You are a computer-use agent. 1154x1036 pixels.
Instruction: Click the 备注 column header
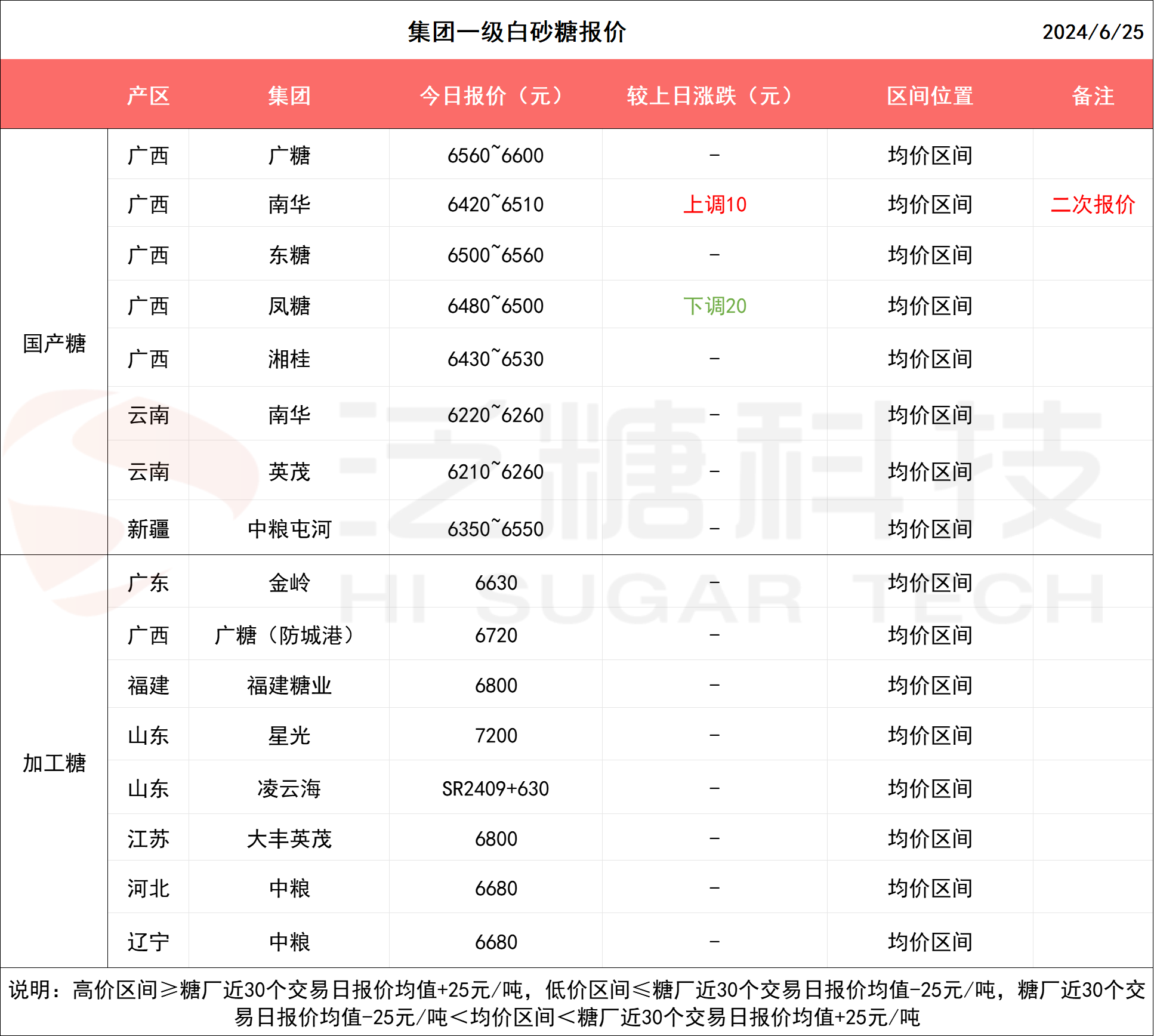pyautogui.click(x=1093, y=95)
